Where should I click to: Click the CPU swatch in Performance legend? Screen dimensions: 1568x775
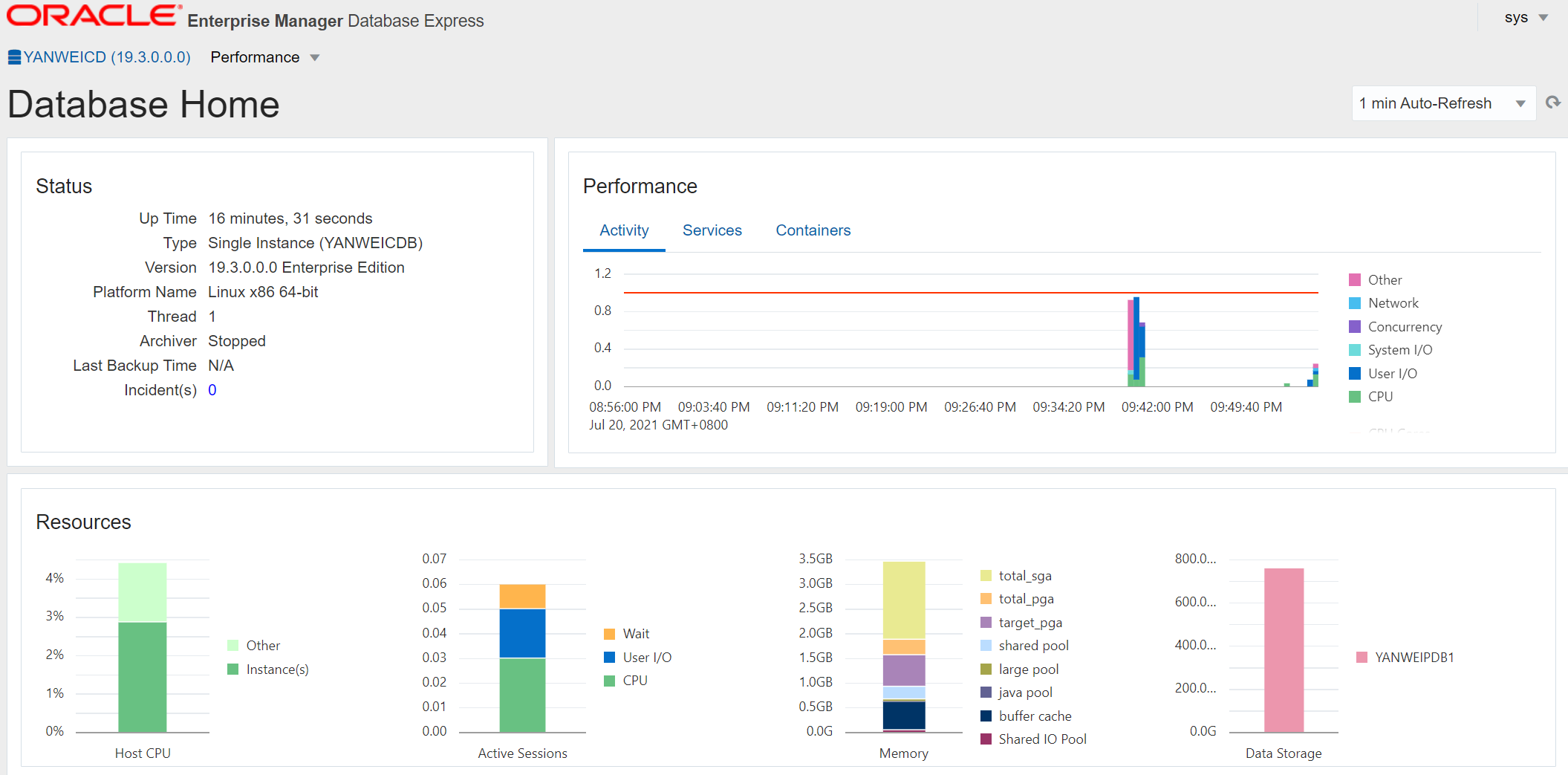(1355, 397)
